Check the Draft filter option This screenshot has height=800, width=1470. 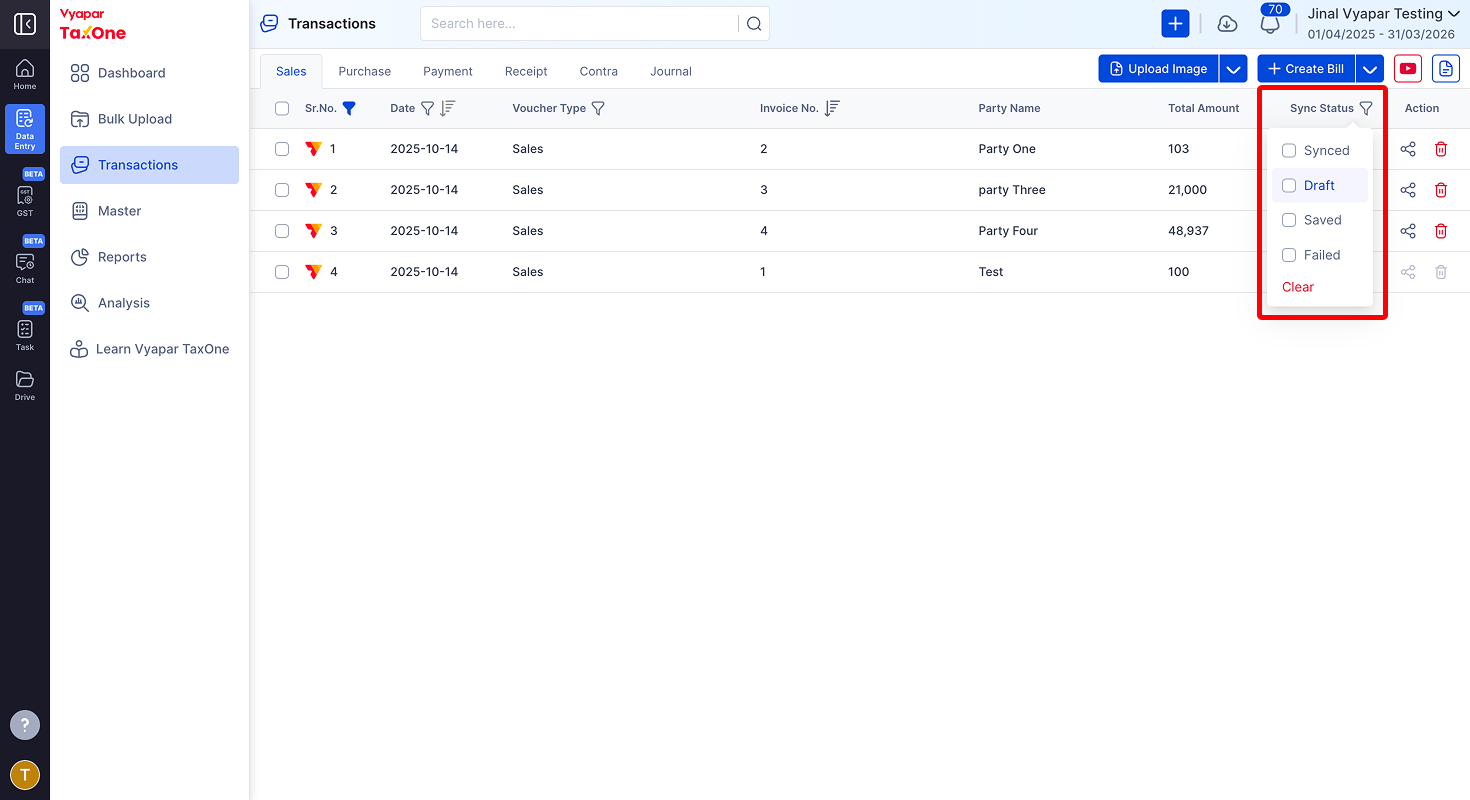pyautogui.click(x=1289, y=185)
